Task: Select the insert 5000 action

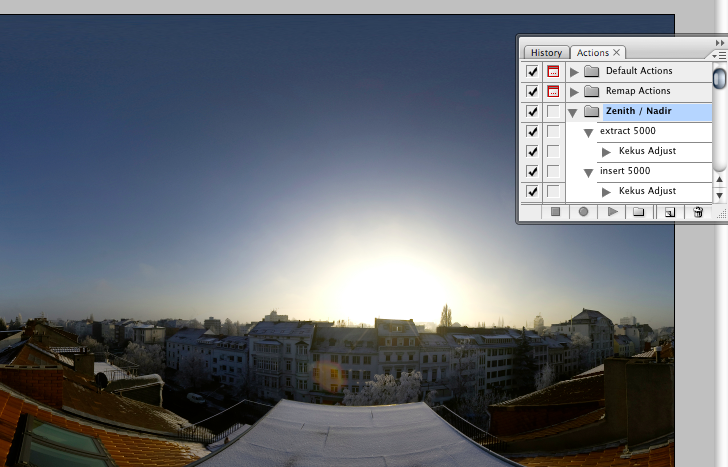Action: (625, 171)
